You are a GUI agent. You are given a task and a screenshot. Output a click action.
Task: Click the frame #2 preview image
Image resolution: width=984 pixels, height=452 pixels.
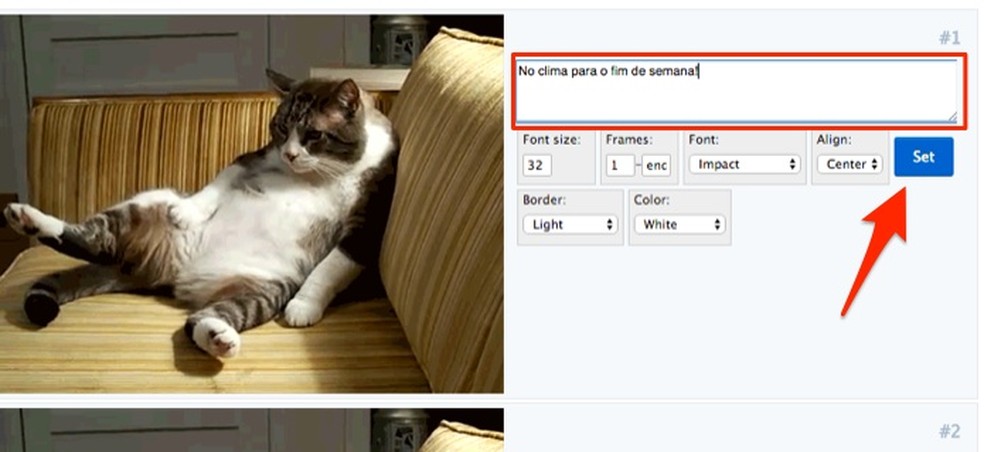(251, 430)
